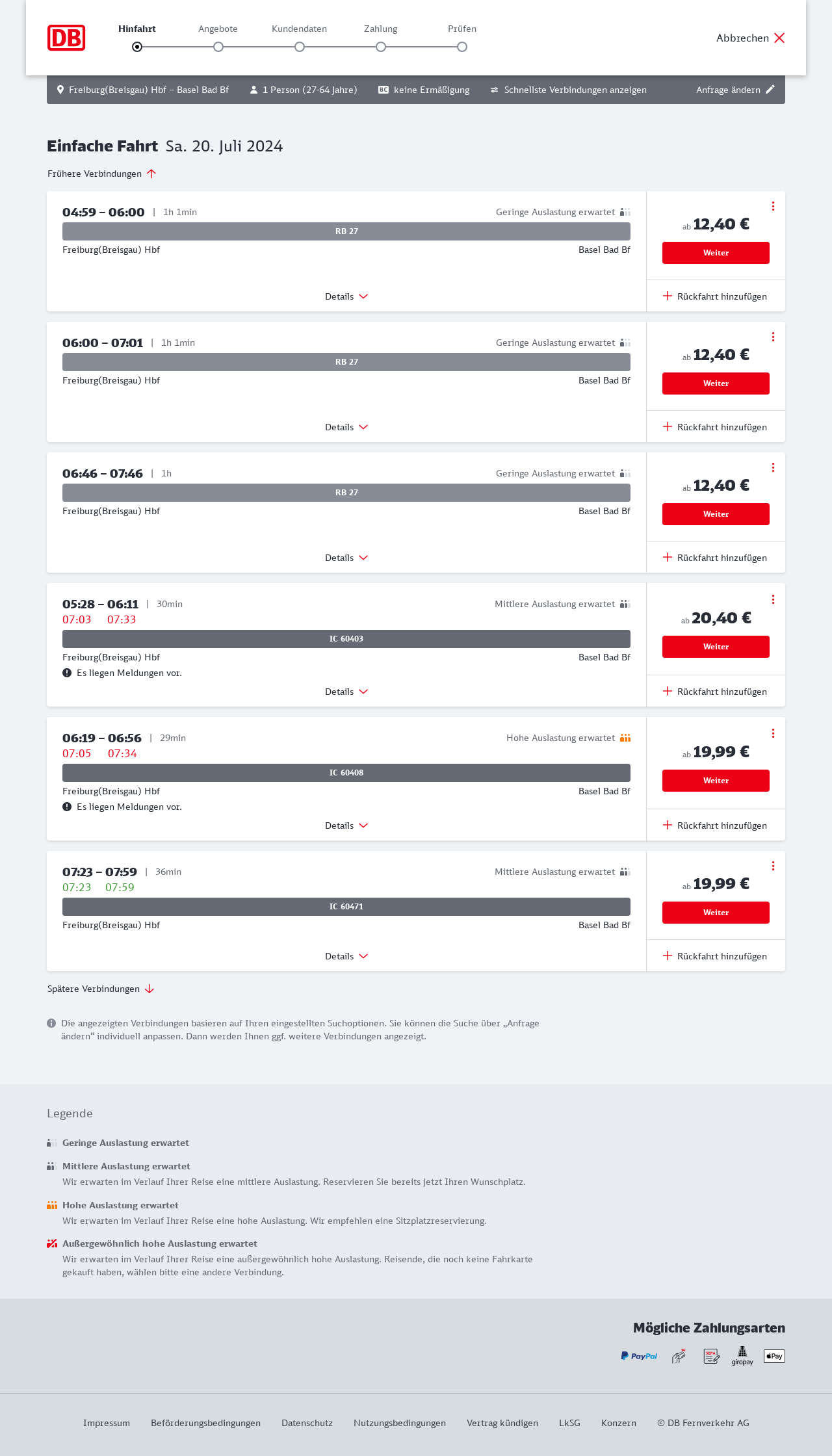This screenshot has height=1456, width=832.
Task: Click the PayPal payment icon
Action: [x=639, y=1356]
